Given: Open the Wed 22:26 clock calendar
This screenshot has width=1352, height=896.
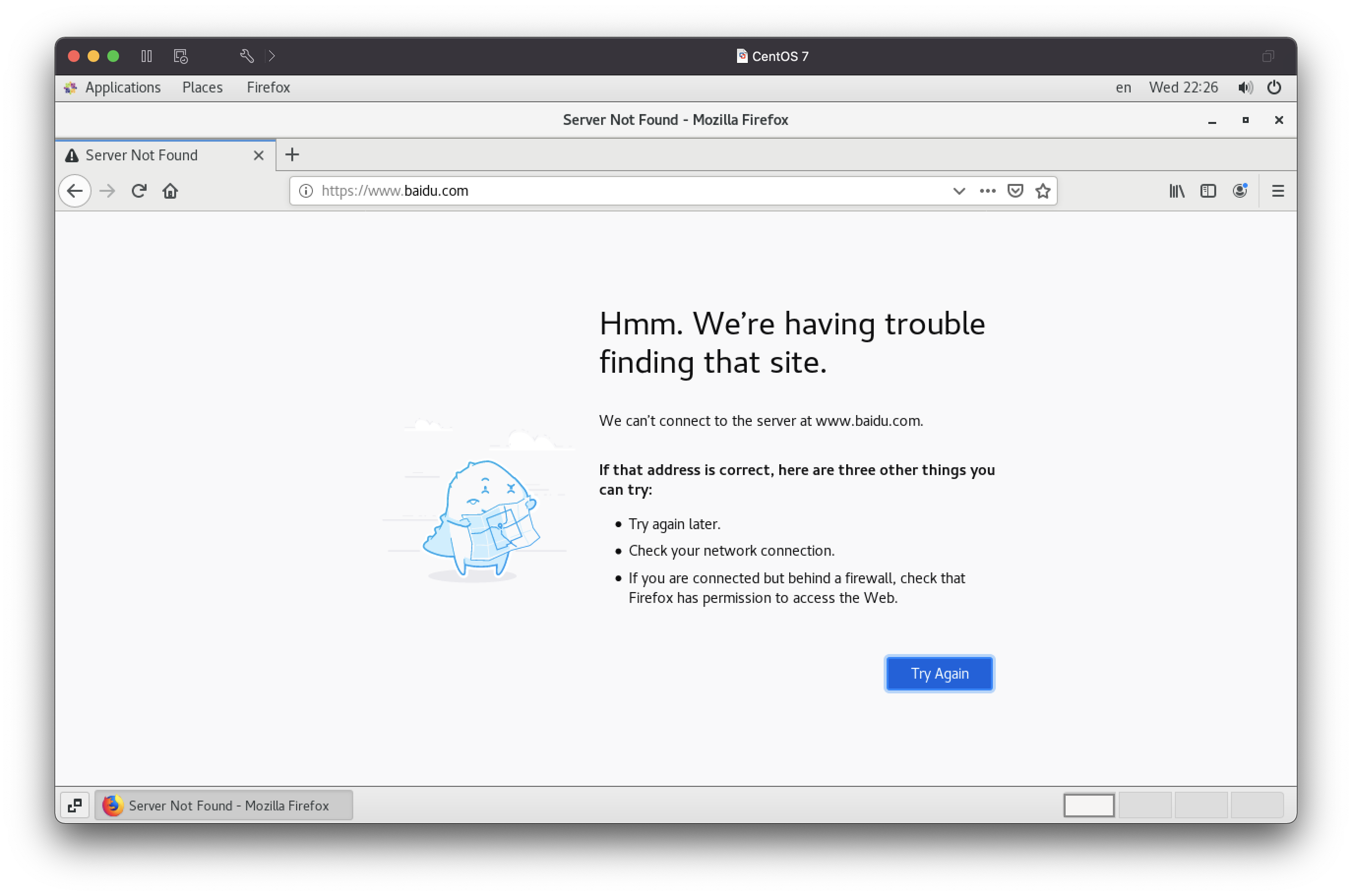Looking at the screenshot, I should [1183, 88].
